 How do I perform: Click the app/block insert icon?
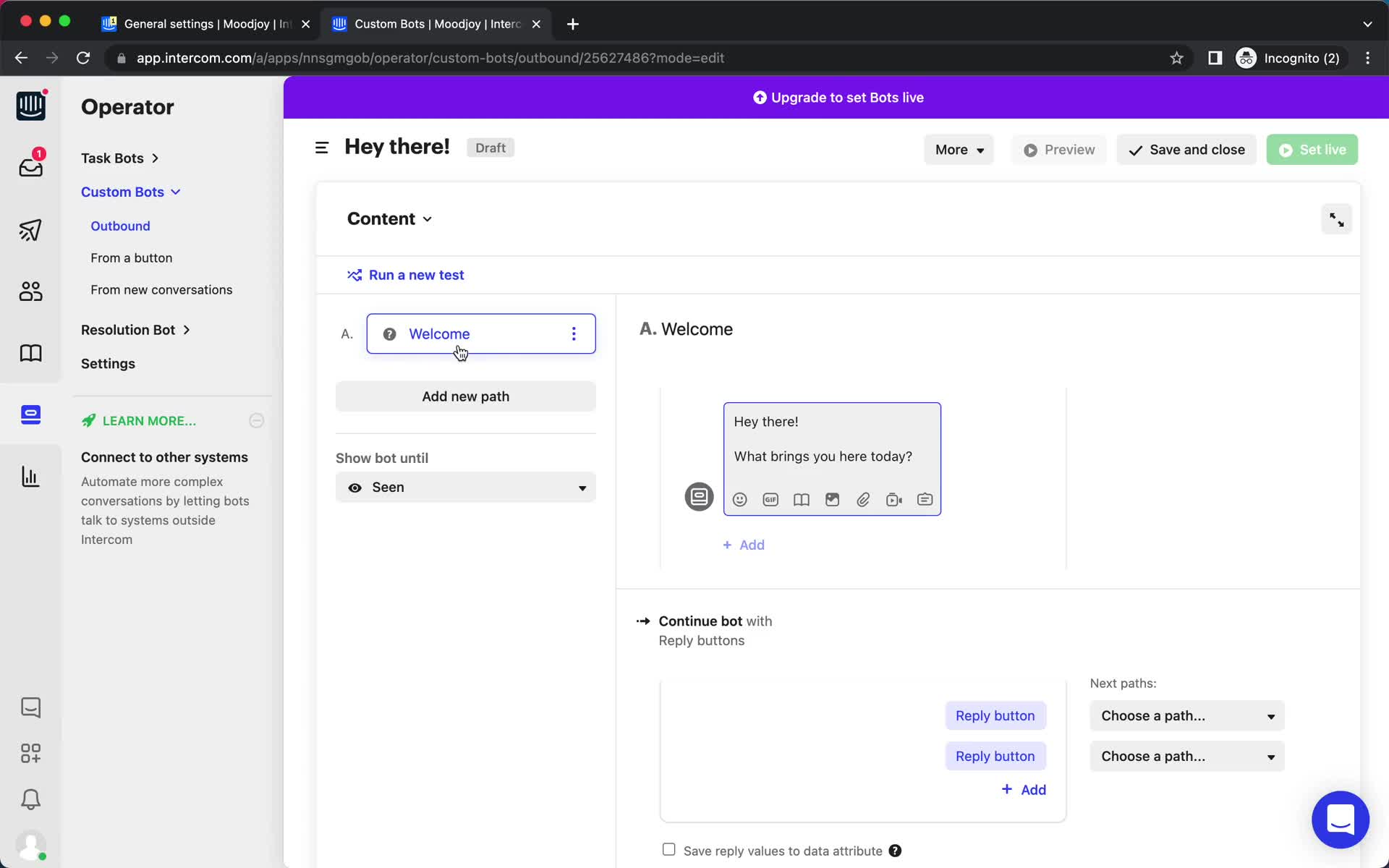925,499
